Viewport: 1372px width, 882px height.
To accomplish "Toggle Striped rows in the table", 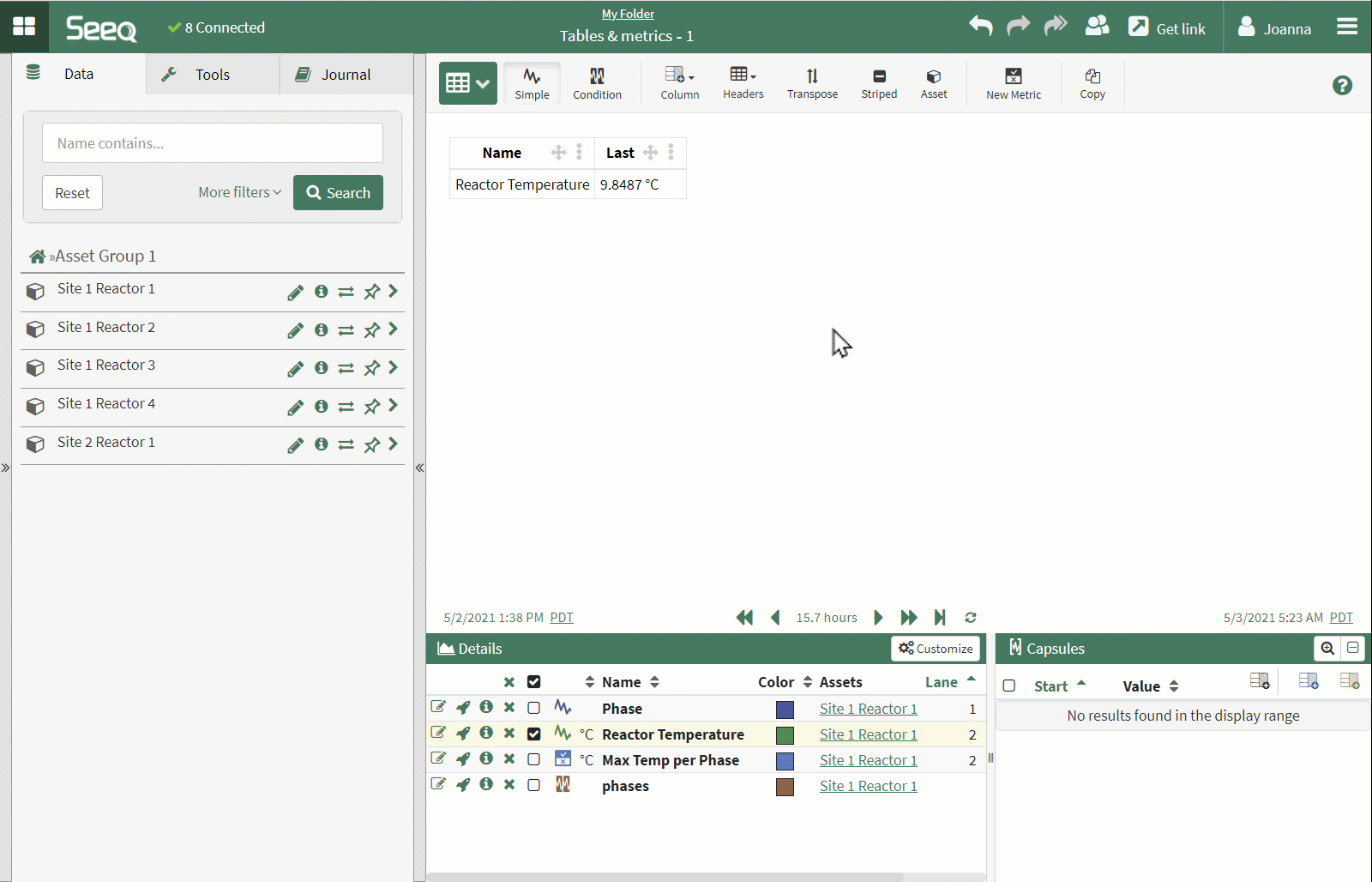I will pyautogui.click(x=879, y=83).
